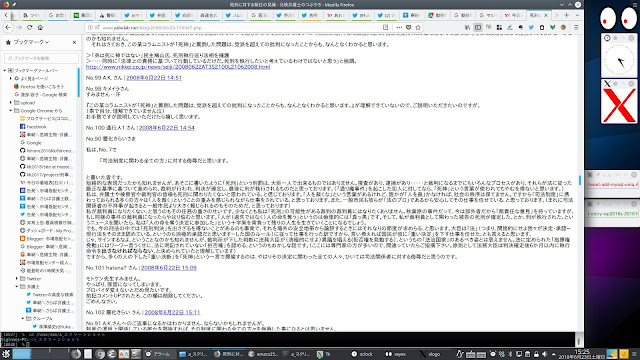The image size is (640, 360).
Task: Go back with the browser back arrow
Action: (9, 27)
